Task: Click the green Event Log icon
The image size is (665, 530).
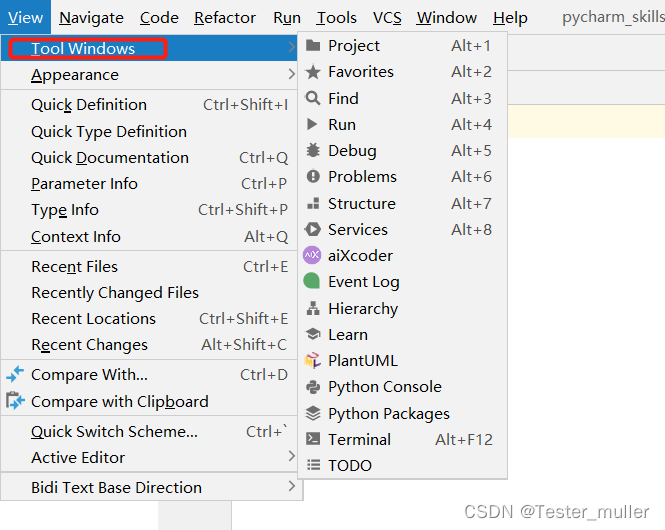Action: 312,281
